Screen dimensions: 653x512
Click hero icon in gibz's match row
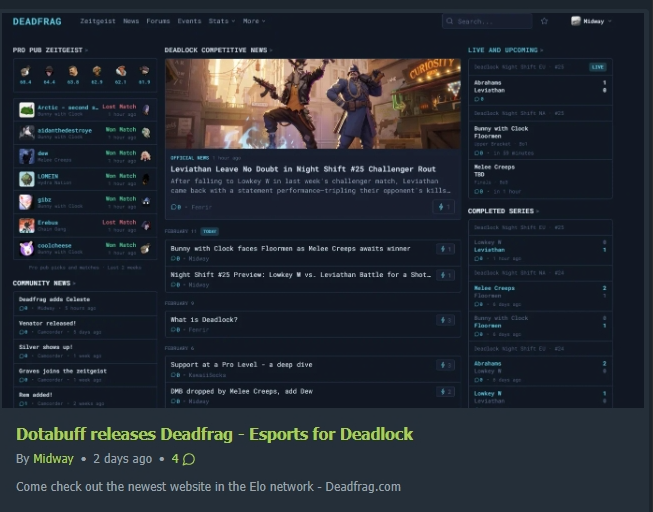pyautogui.click(x=146, y=202)
